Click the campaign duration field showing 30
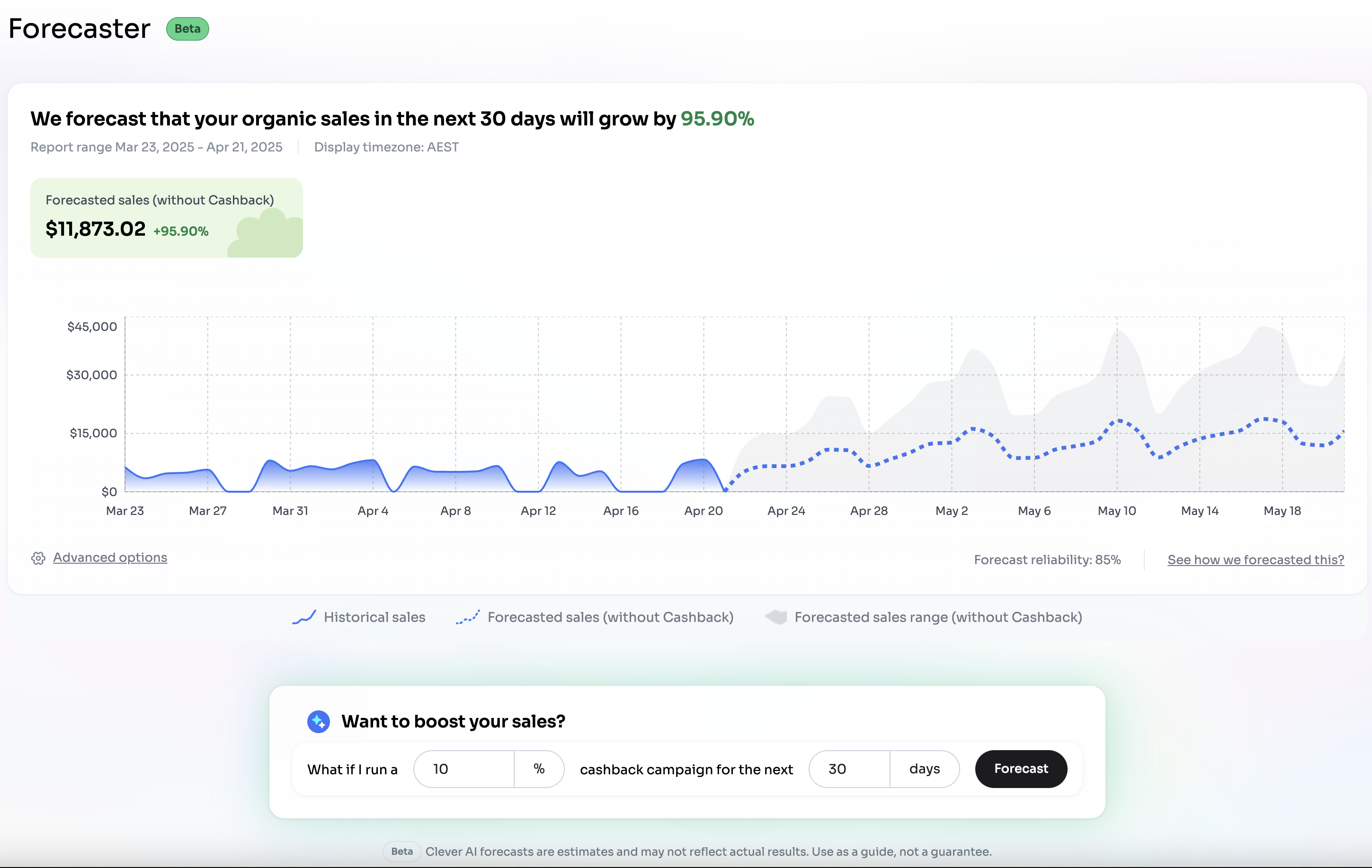Image resolution: width=1372 pixels, height=868 pixels. [849, 769]
